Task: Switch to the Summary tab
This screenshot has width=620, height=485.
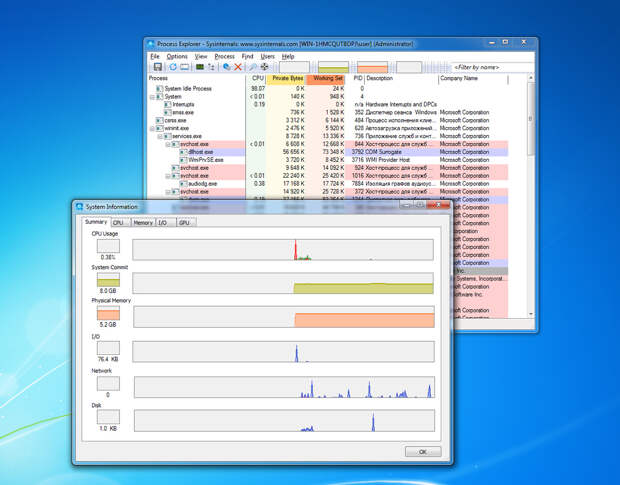Action: [x=96, y=222]
